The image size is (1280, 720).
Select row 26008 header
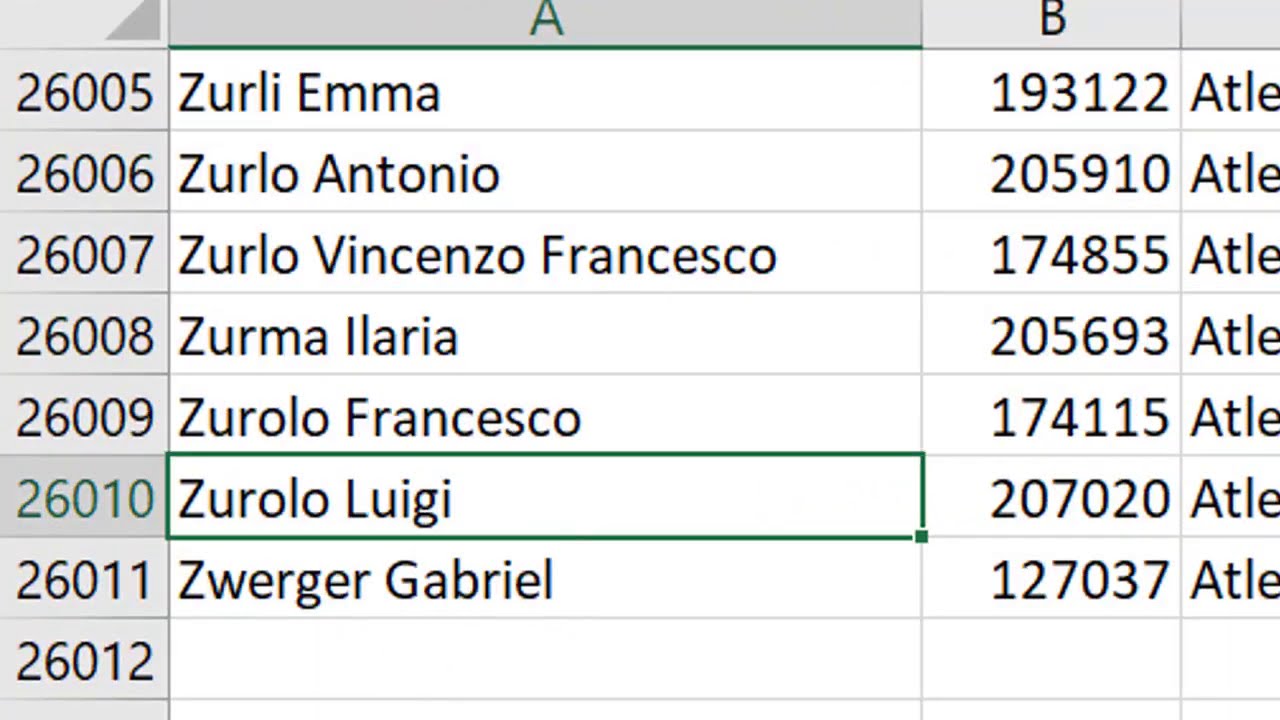pos(84,336)
